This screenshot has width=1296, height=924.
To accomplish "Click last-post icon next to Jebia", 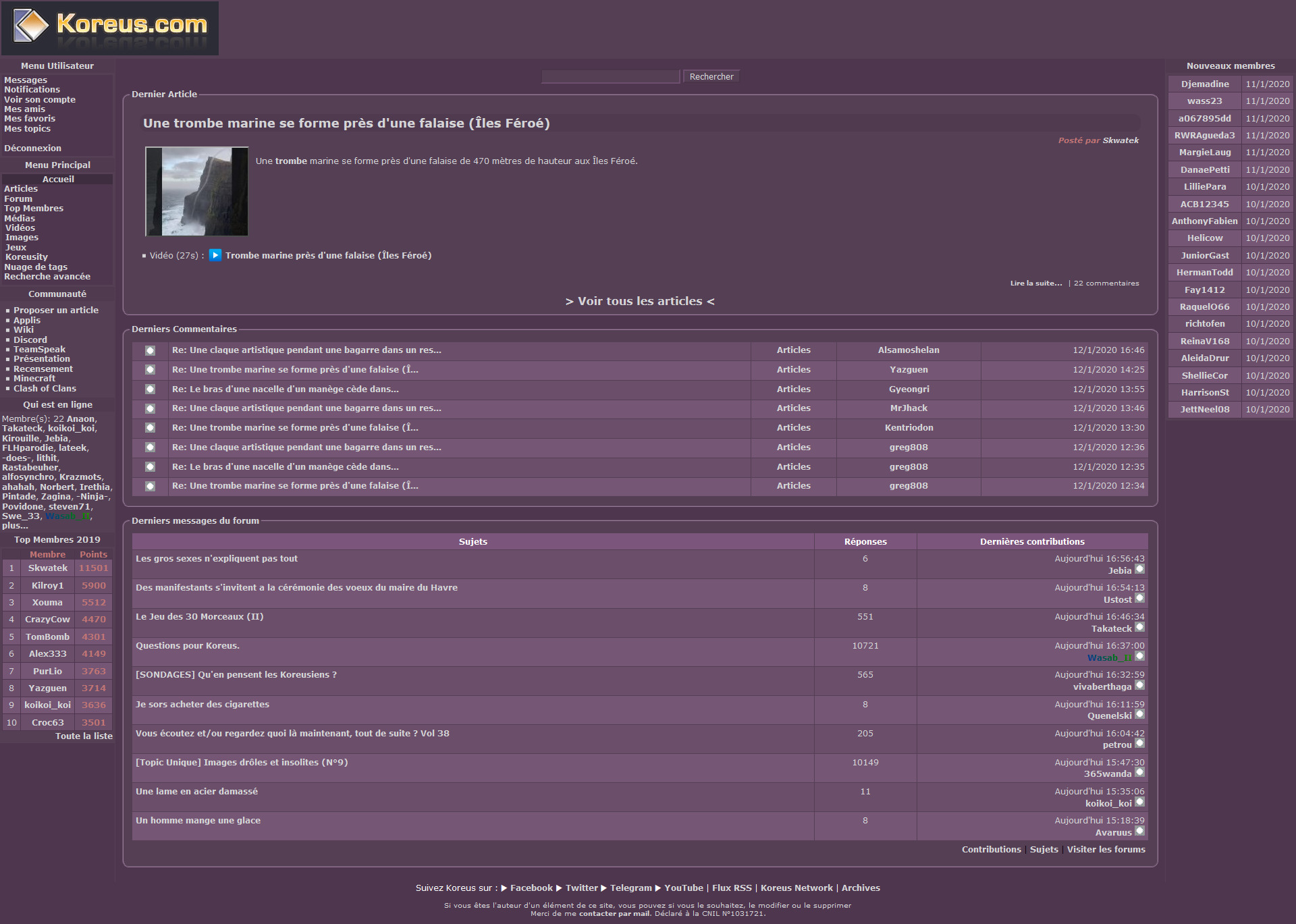I will 1139,570.
